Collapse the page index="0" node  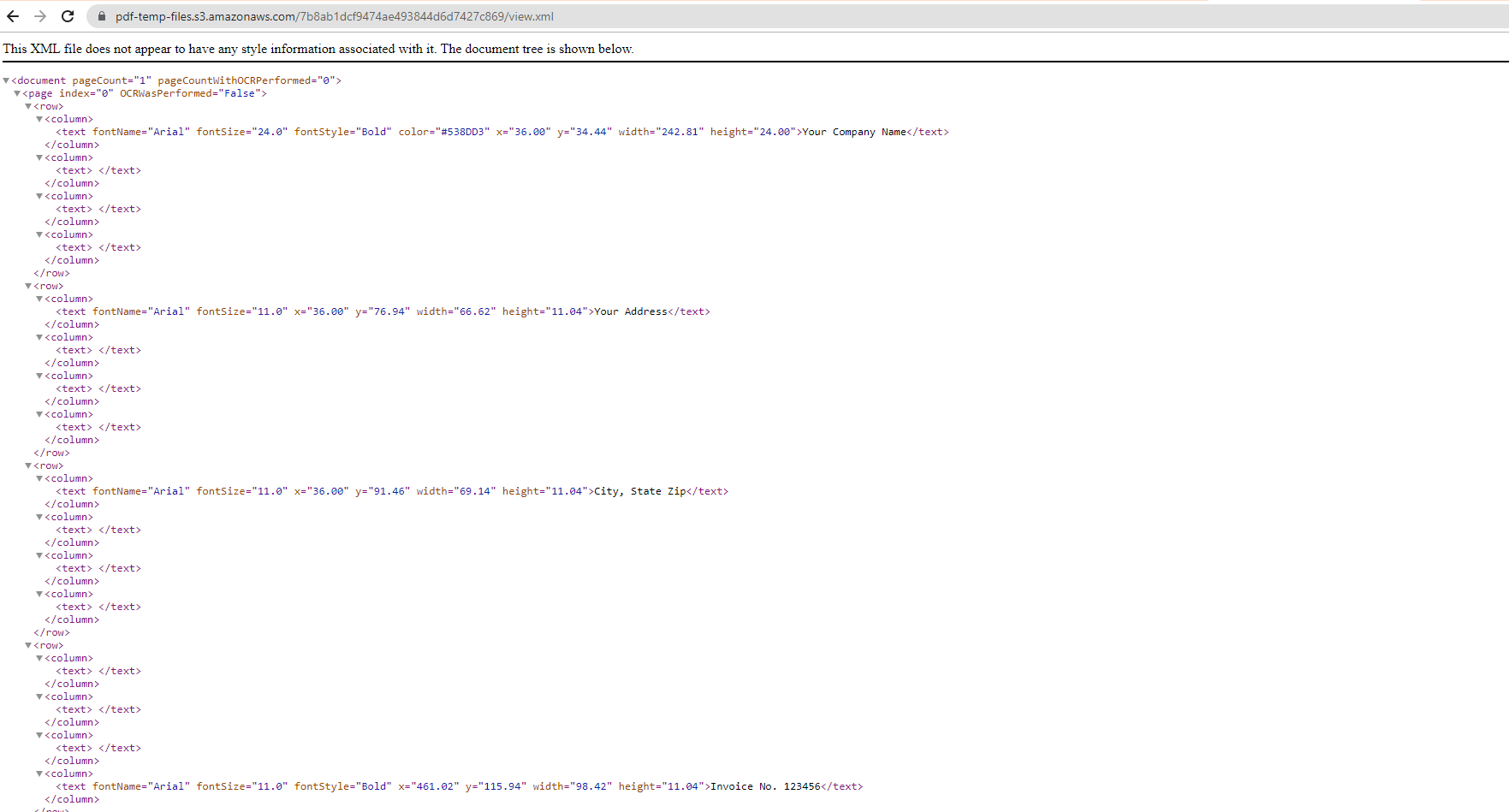pos(17,93)
